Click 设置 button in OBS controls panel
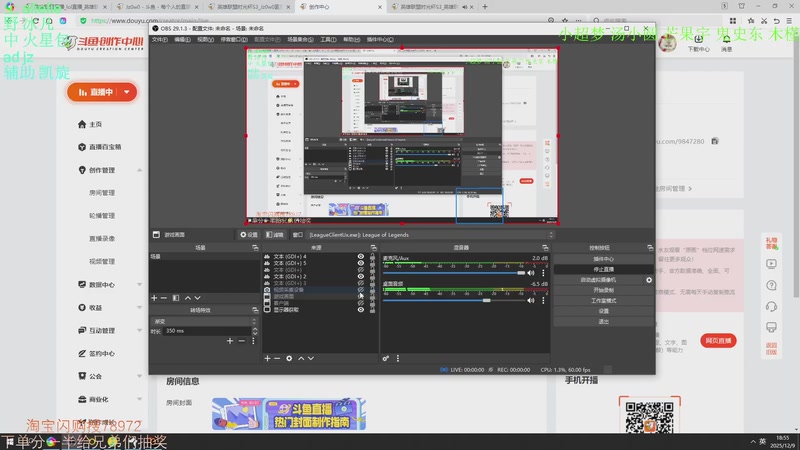The width and height of the screenshot is (800, 450). coord(604,311)
